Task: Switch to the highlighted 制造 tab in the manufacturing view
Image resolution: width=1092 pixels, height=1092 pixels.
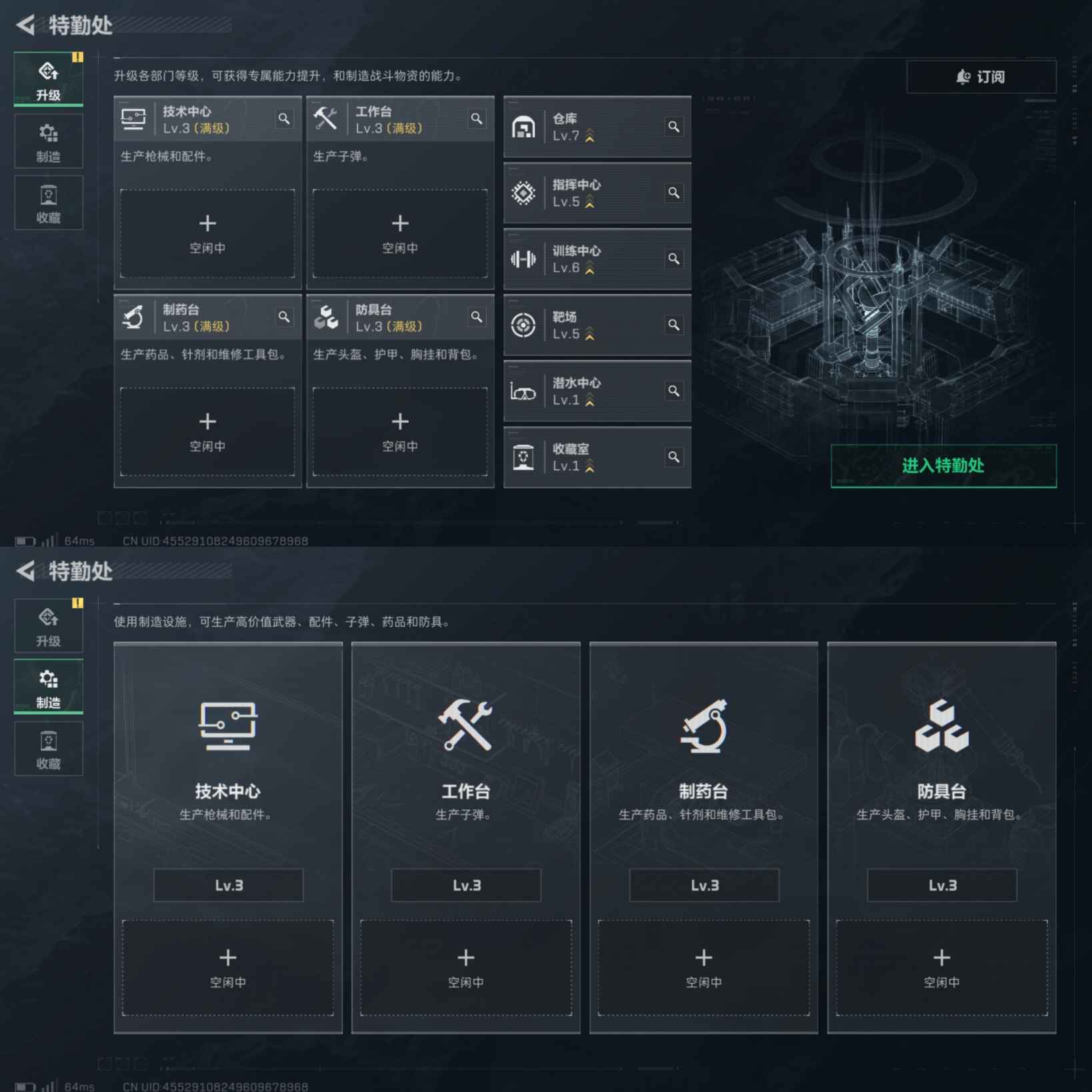Action: point(48,686)
